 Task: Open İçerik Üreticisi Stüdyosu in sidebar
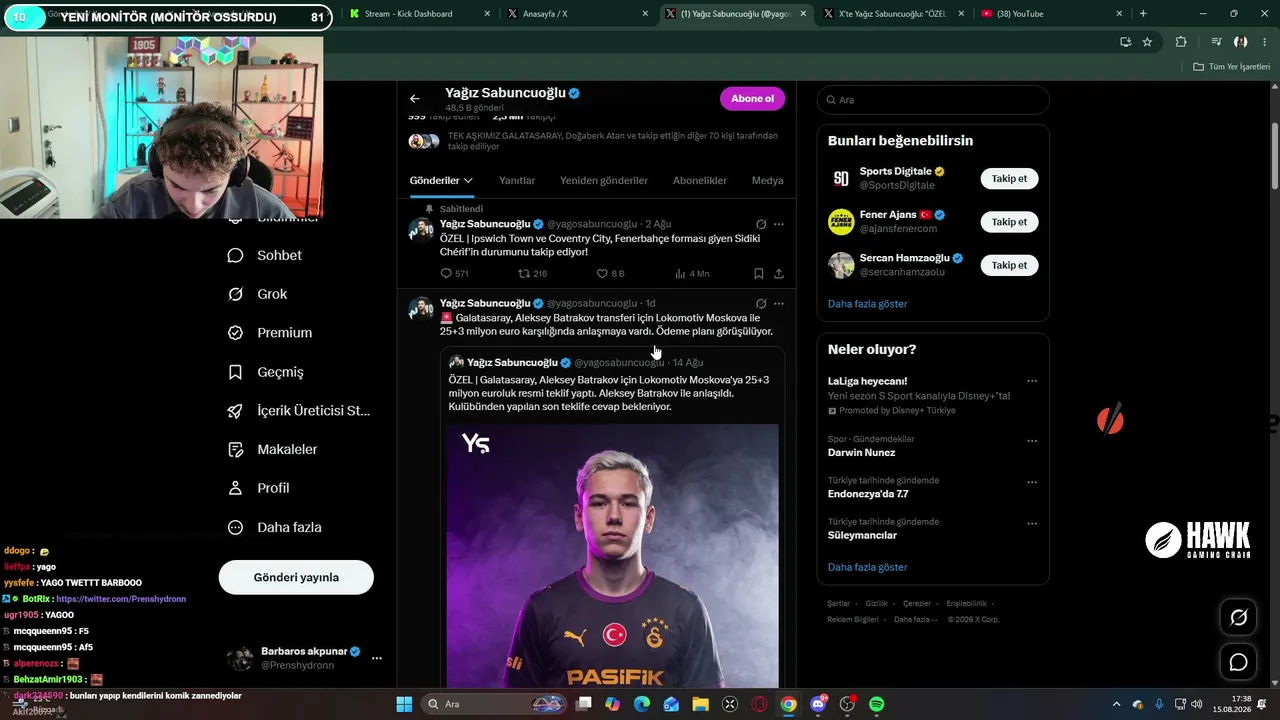pos(299,411)
